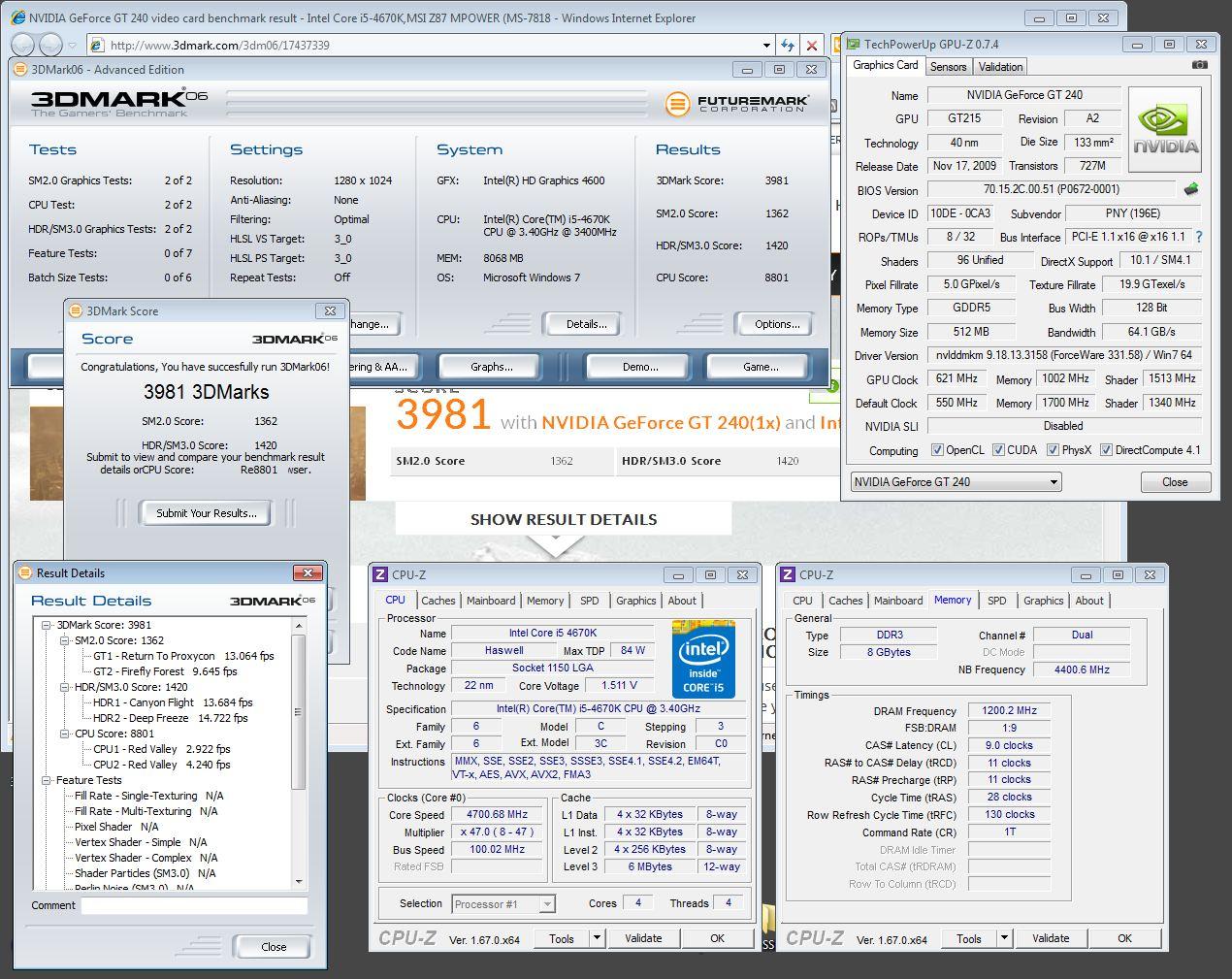This screenshot has height=979, width=1232.
Task: Click the Internet Explorer logo in the browser title bar
Action: point(16,17)
